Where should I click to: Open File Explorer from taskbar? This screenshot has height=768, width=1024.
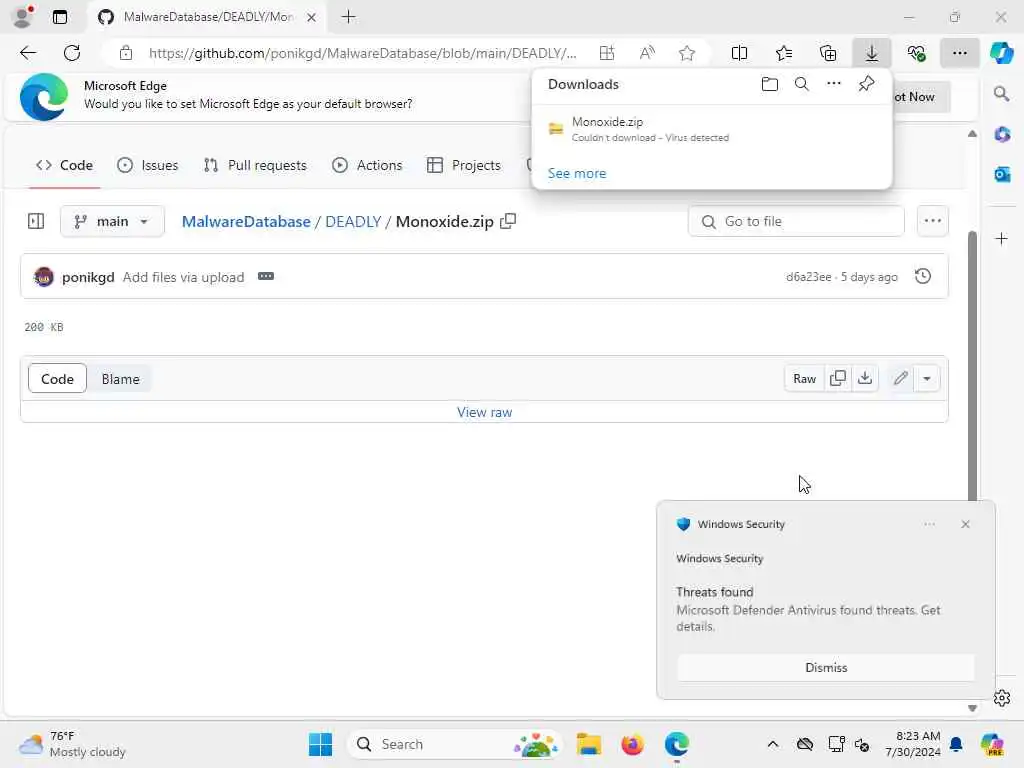(588, 744)
